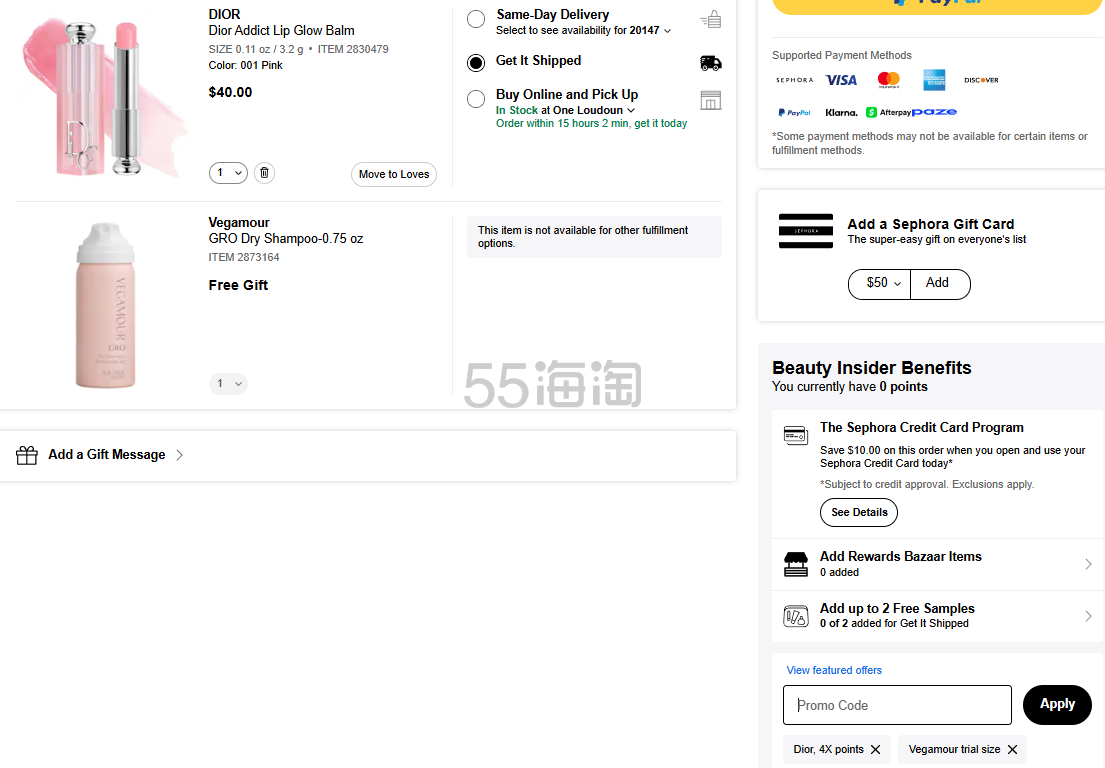Image resolution: width=1105 pixels, height=768 pixels.
Task: Choose the Buy Online and Pick Up radio option
Action: click(x=476, y=99)
